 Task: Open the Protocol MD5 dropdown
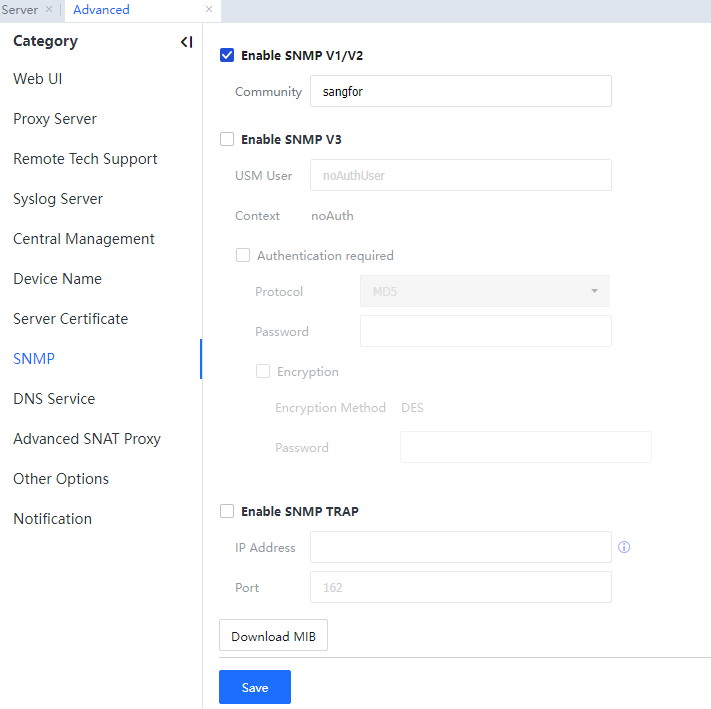point(484,292)
